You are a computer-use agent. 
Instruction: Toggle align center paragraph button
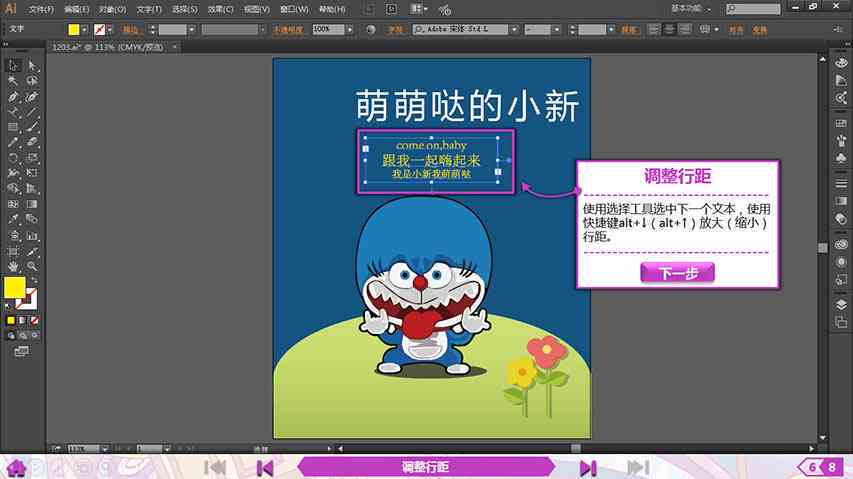coord(669,29)
